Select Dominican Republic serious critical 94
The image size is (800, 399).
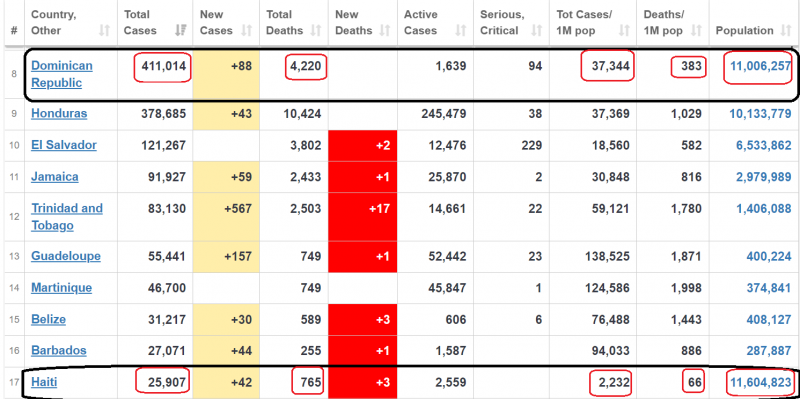point(535,66)
